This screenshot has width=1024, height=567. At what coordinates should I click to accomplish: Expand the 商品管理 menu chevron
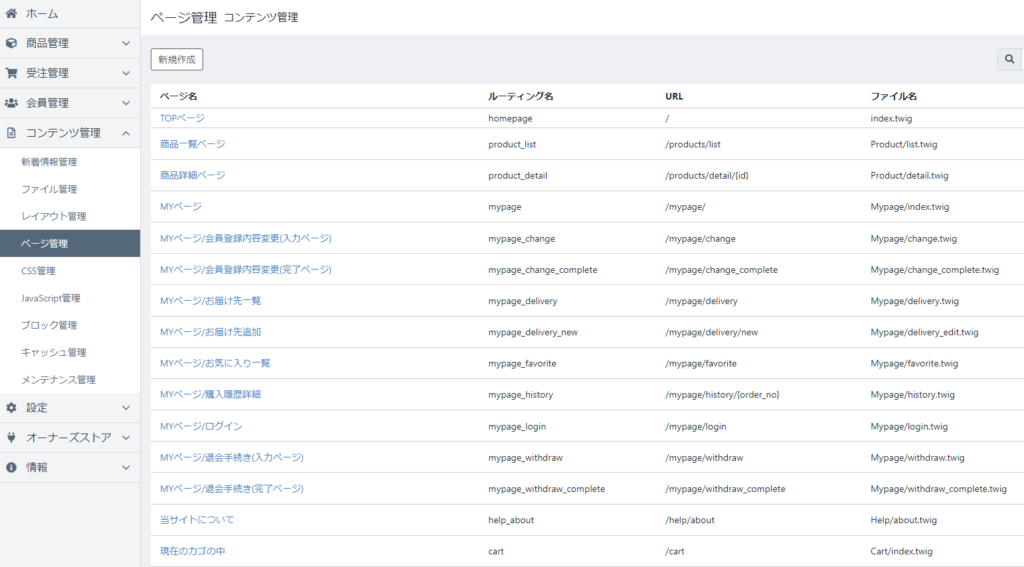(126, 44)
